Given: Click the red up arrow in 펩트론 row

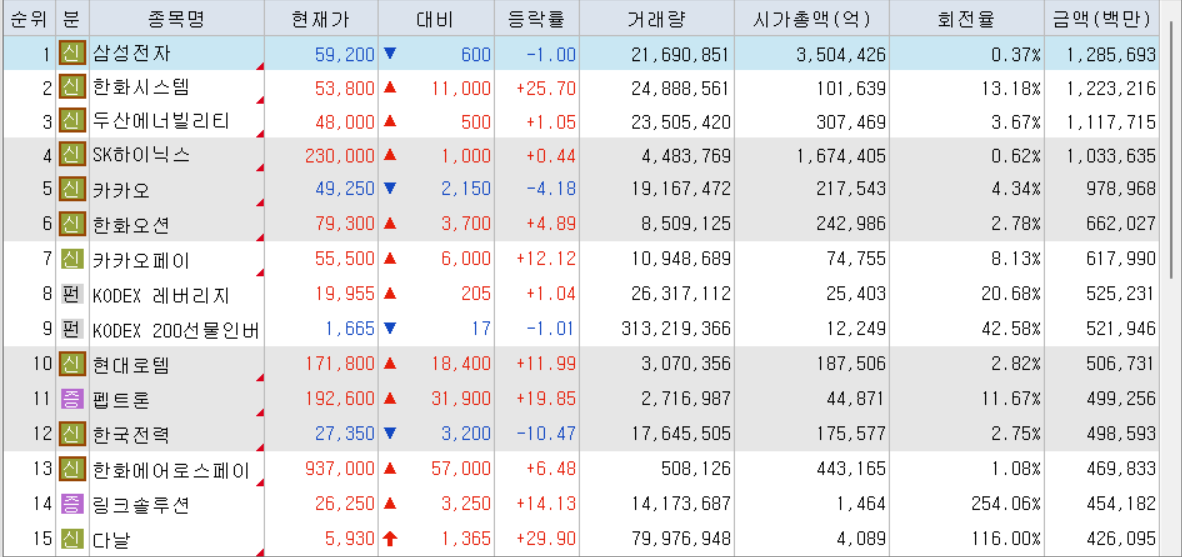Looking at the screenshot, I should click(390, 397).
